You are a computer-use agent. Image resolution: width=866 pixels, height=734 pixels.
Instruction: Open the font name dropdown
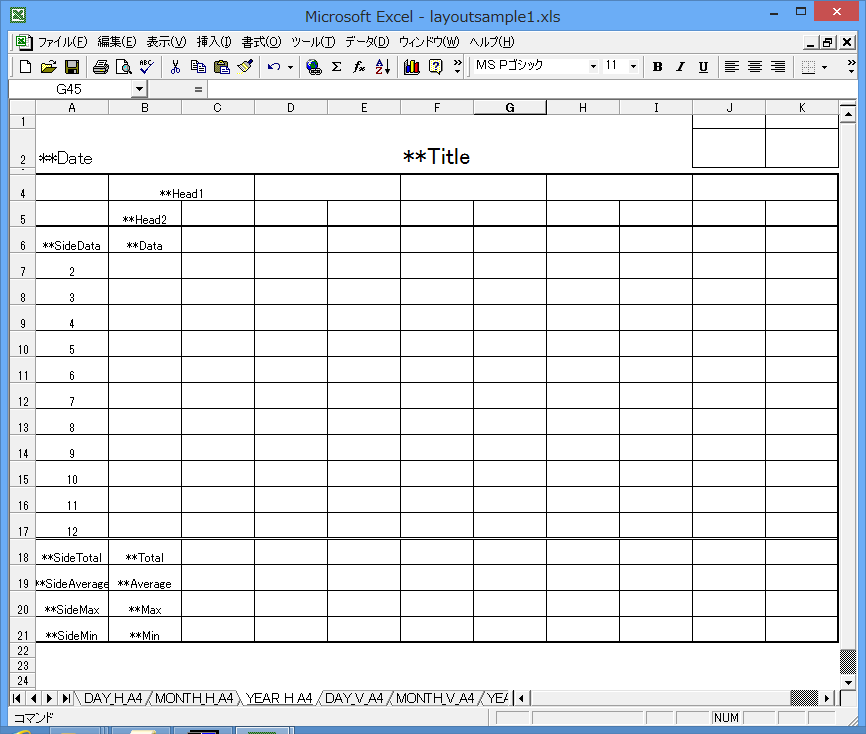[593, 67]
